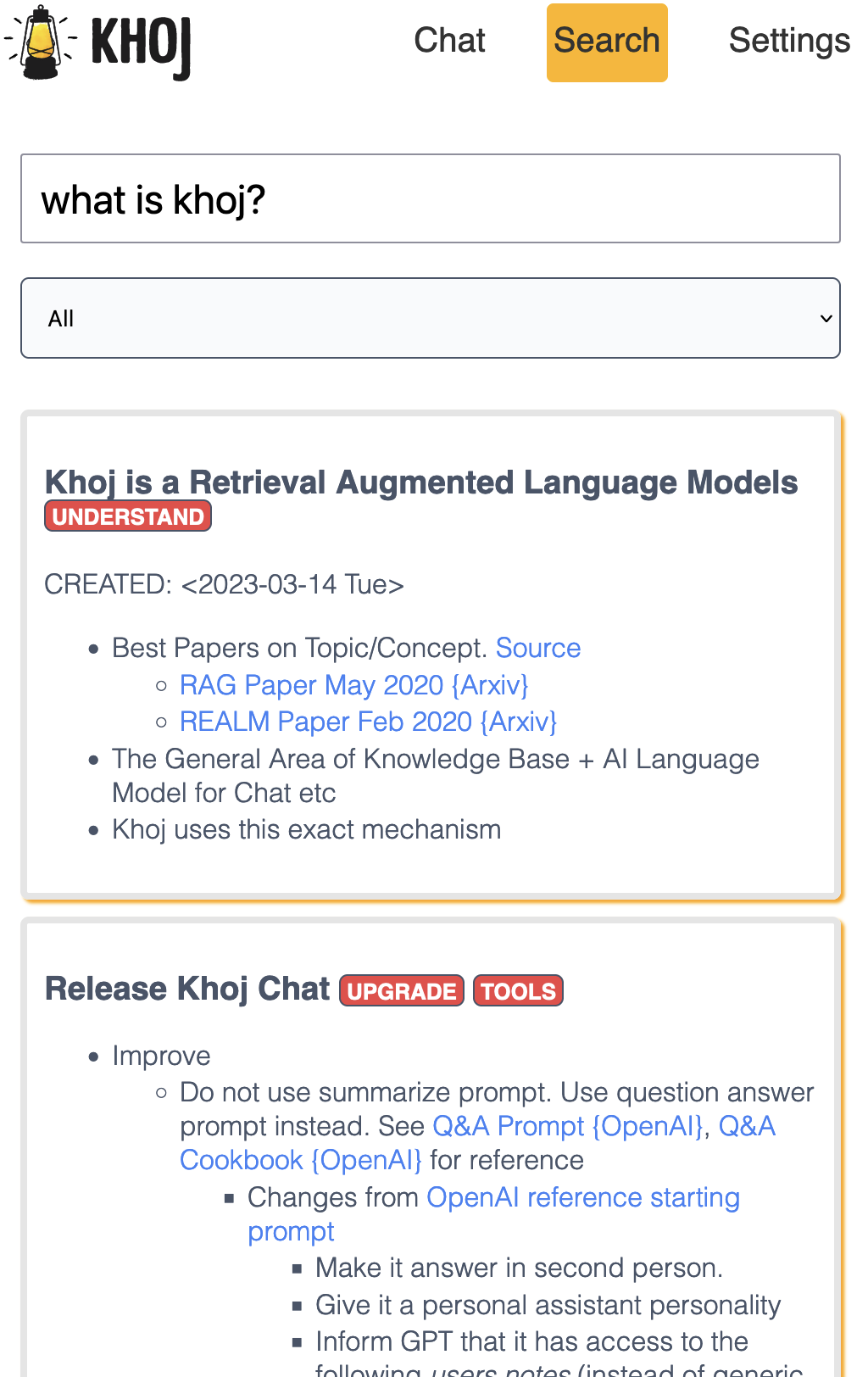Open OpenAI reference starting prompt link
868x1377 pixels.
click(583, 1197)
